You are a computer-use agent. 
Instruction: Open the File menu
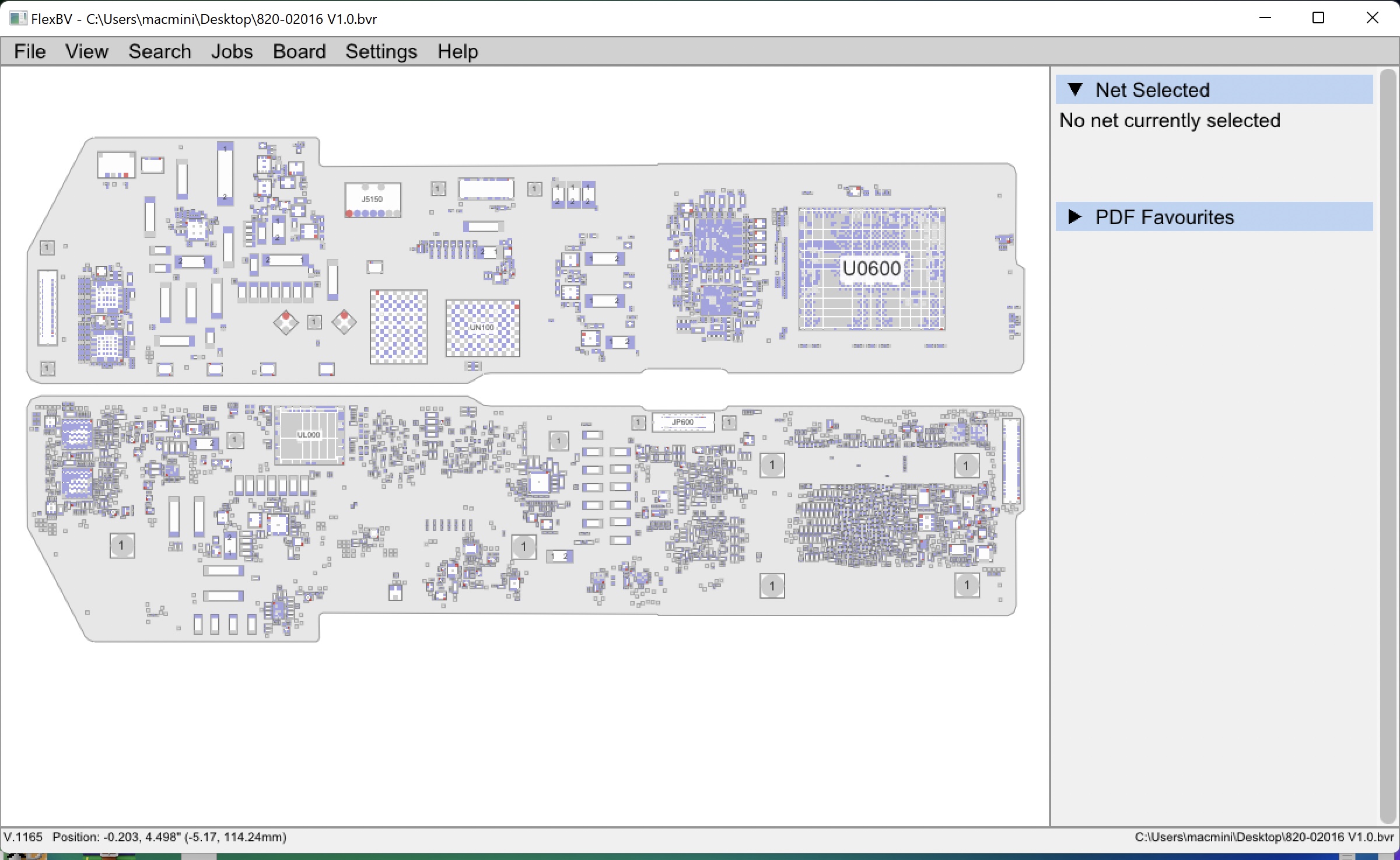coord(30,52)
